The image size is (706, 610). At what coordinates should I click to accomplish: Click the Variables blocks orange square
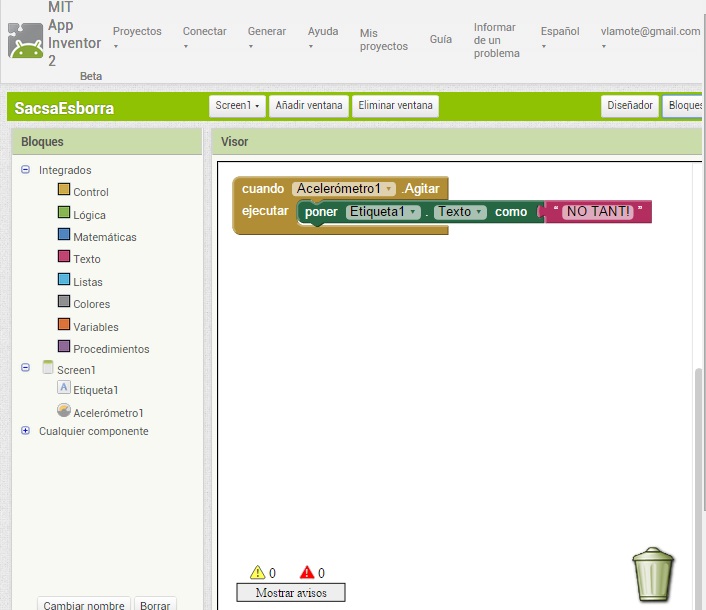point(64,324)
